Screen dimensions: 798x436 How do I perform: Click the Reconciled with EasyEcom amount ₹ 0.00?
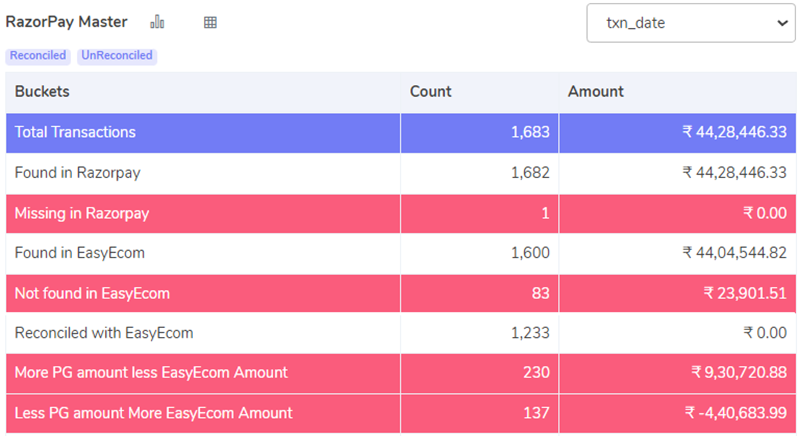coord(765,333)
